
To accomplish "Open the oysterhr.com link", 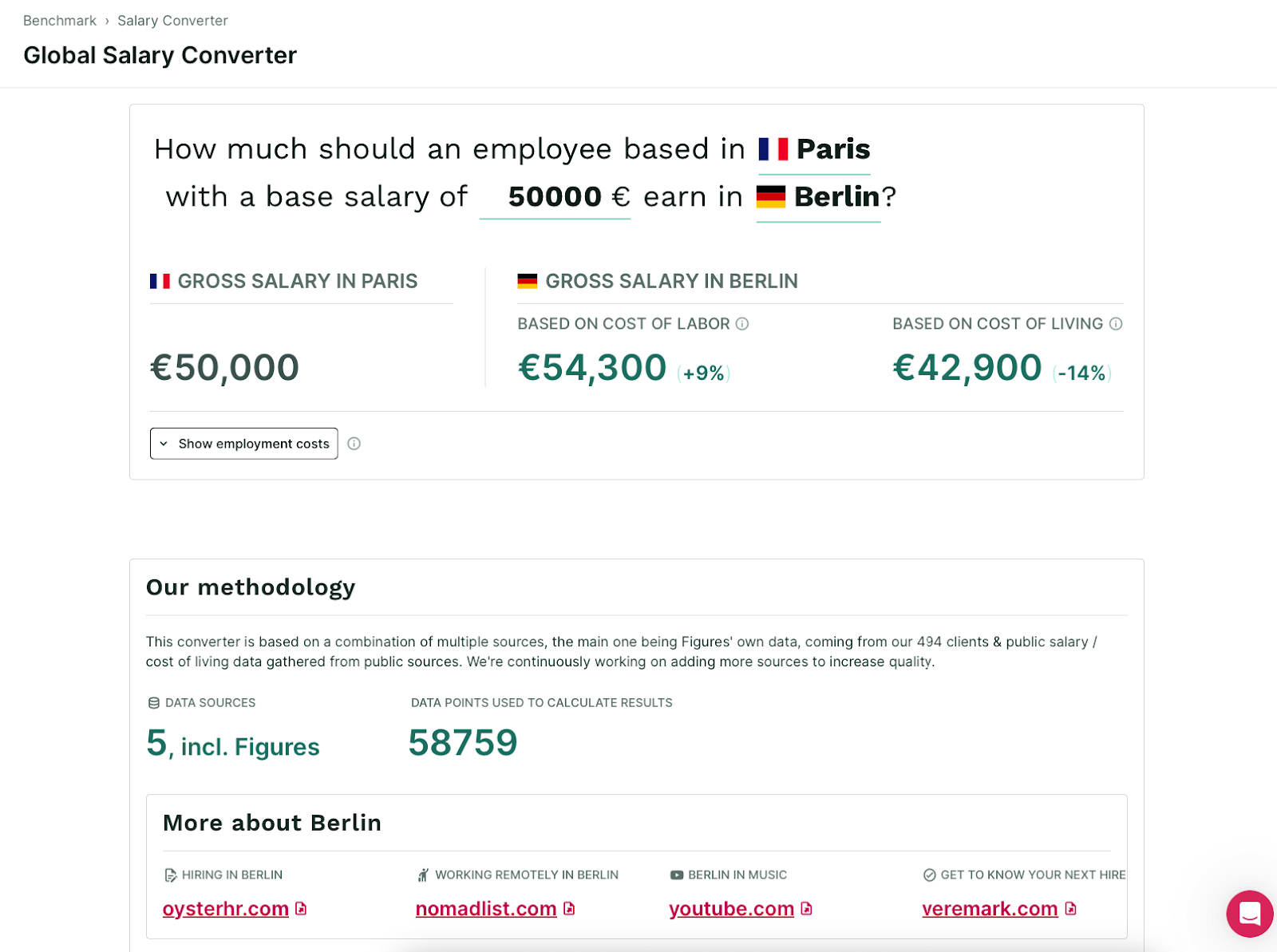I will click(226, 909).
